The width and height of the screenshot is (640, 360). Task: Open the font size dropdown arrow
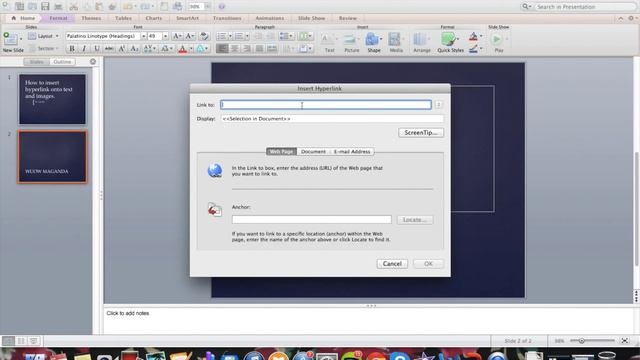coord(165,36)
